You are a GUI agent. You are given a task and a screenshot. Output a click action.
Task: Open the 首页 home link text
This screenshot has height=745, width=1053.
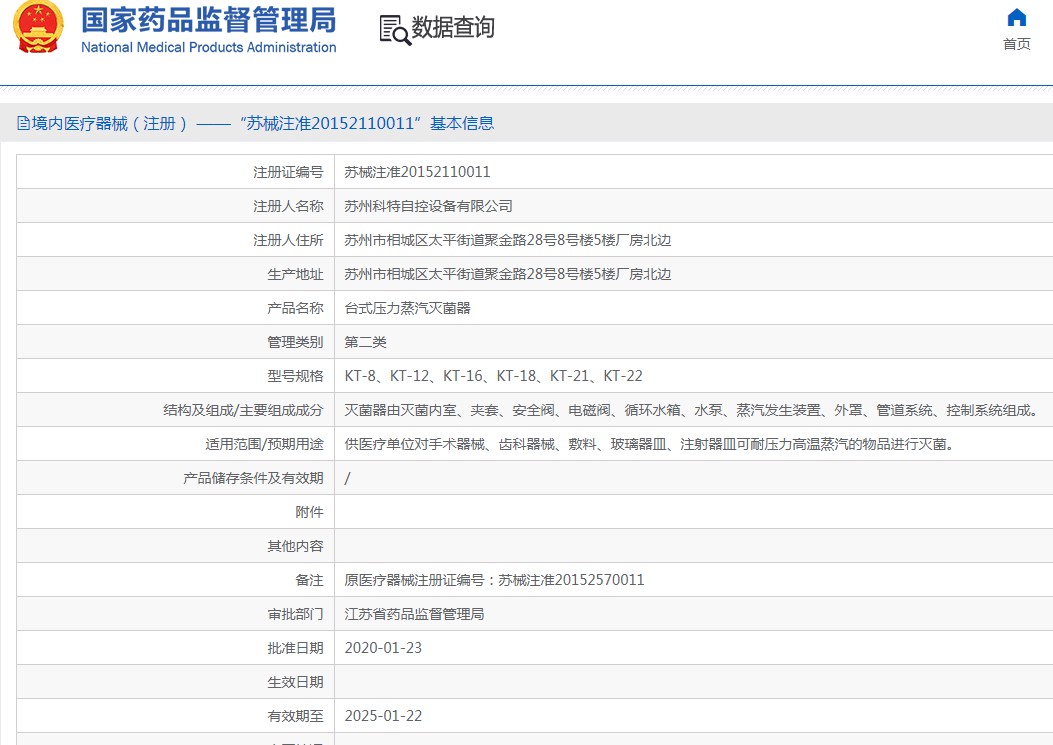(1017, 44)
